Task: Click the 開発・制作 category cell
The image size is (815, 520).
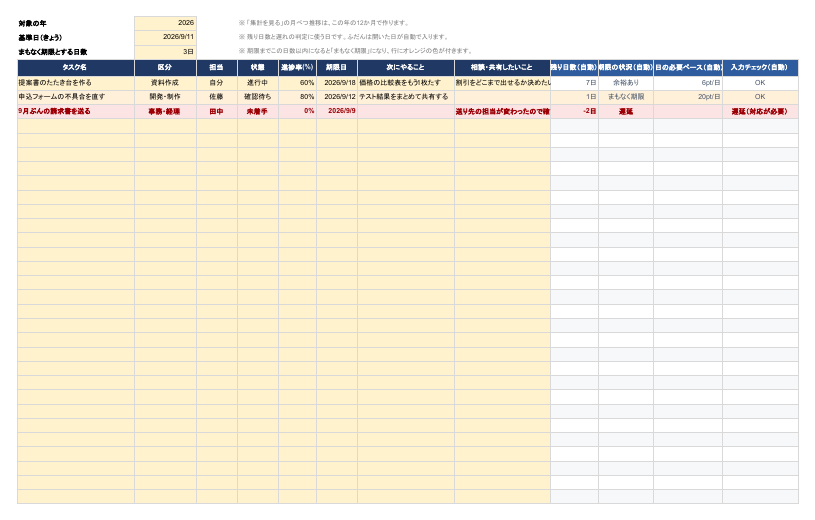Action: click(165, 97)
